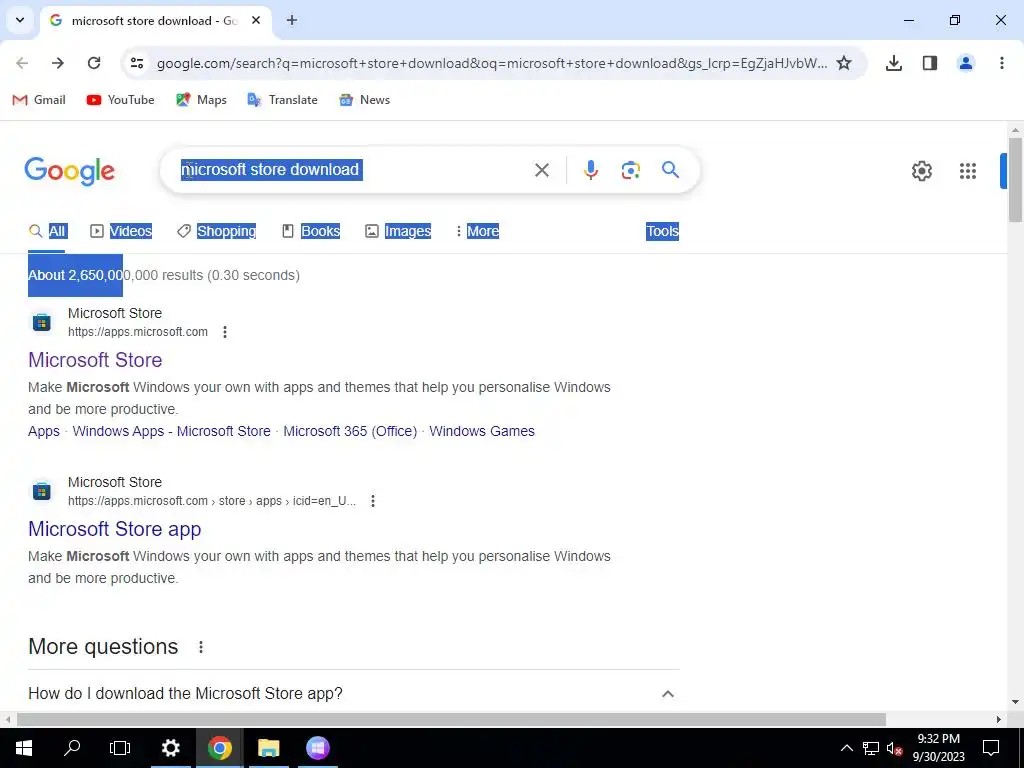Go forward to next page
The image size is (1024, 768).
point(58,63)
